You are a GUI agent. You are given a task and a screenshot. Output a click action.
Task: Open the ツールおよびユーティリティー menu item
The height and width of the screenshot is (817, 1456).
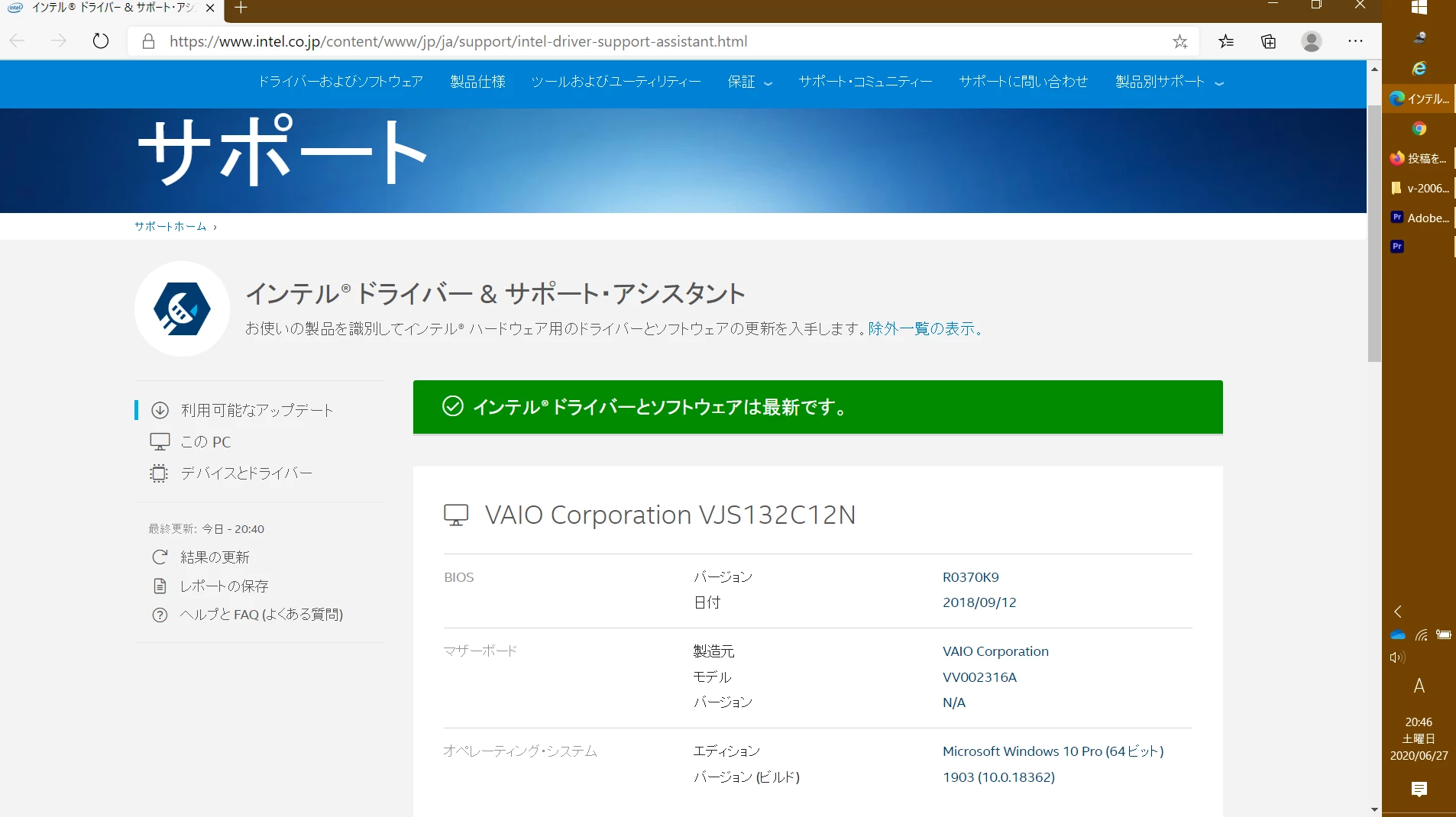pos(616,82)
